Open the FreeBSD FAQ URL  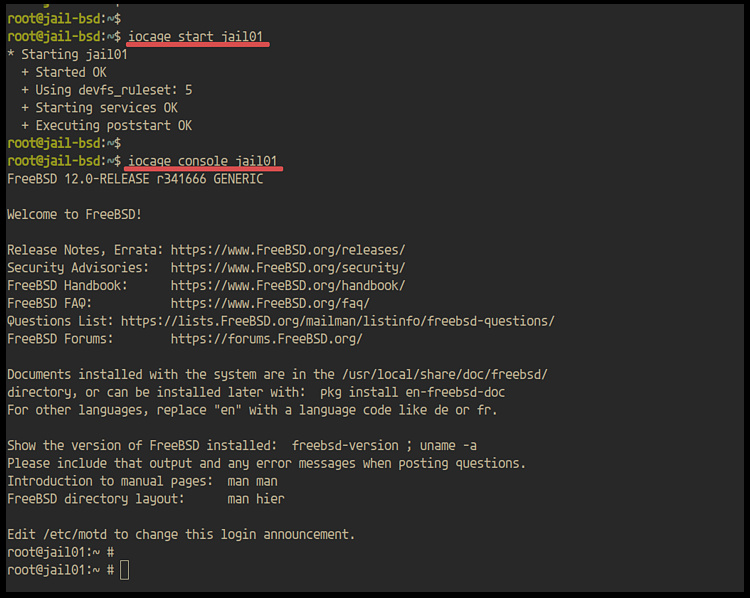270,304
